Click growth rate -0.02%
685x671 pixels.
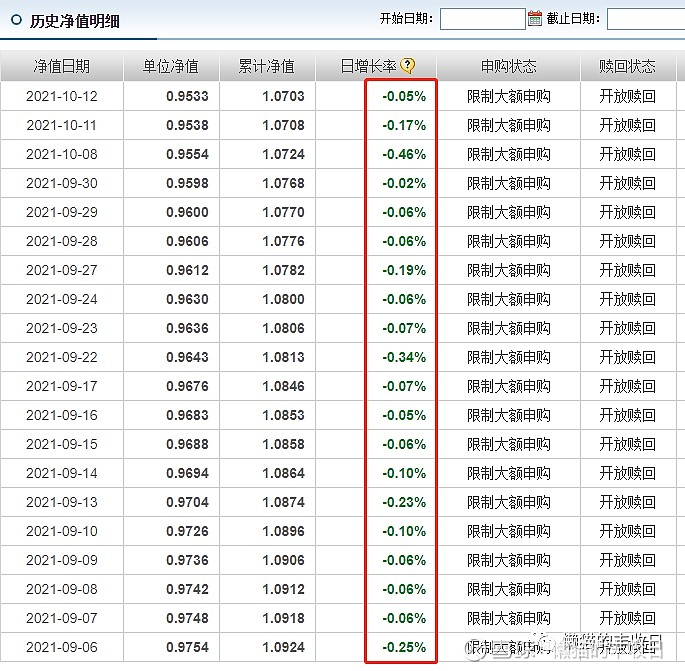pyautogui.click(x=404, y=183)
